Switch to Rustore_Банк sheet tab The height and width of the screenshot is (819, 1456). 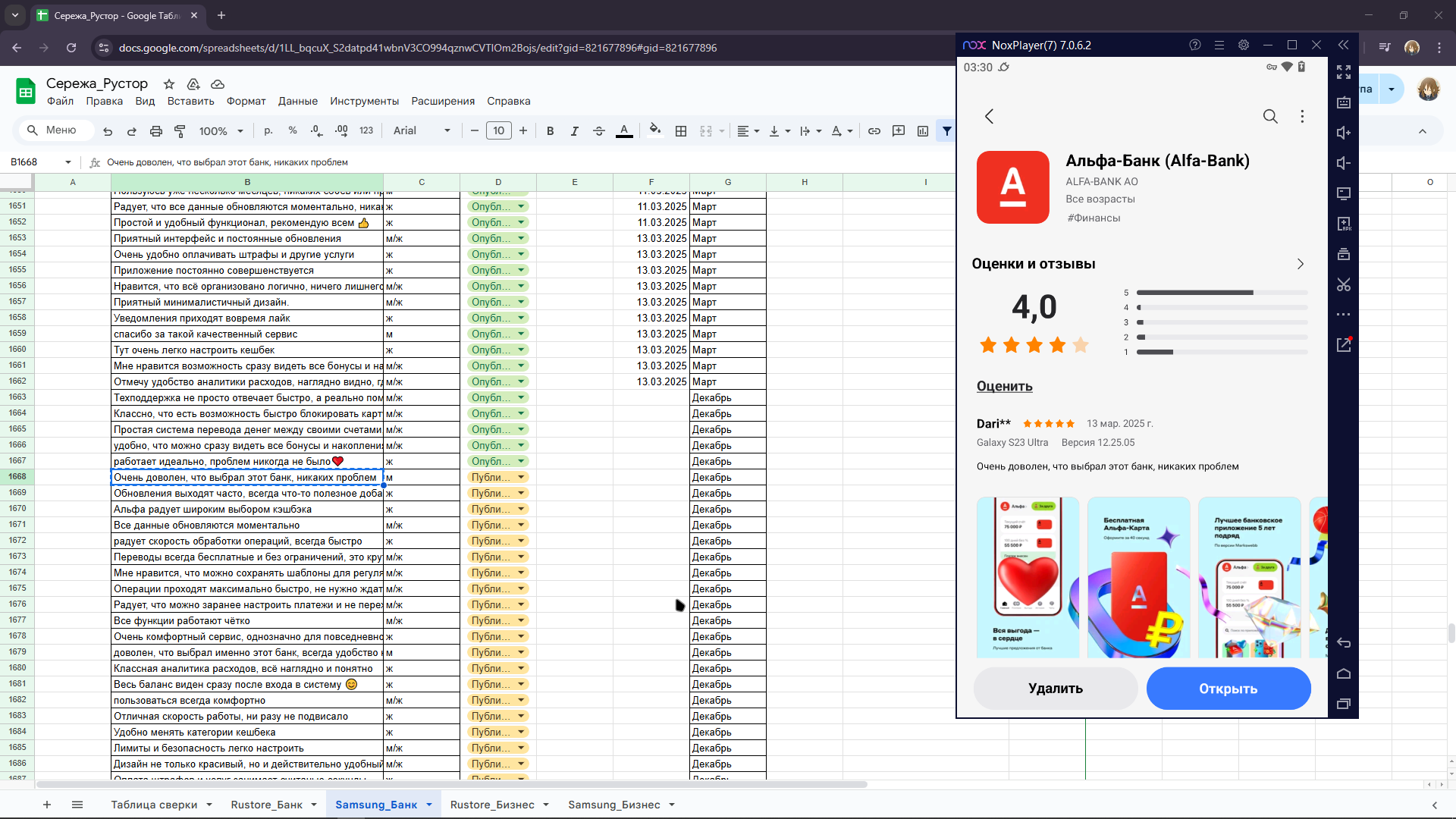pyautogui.click(x=266, y=805)
